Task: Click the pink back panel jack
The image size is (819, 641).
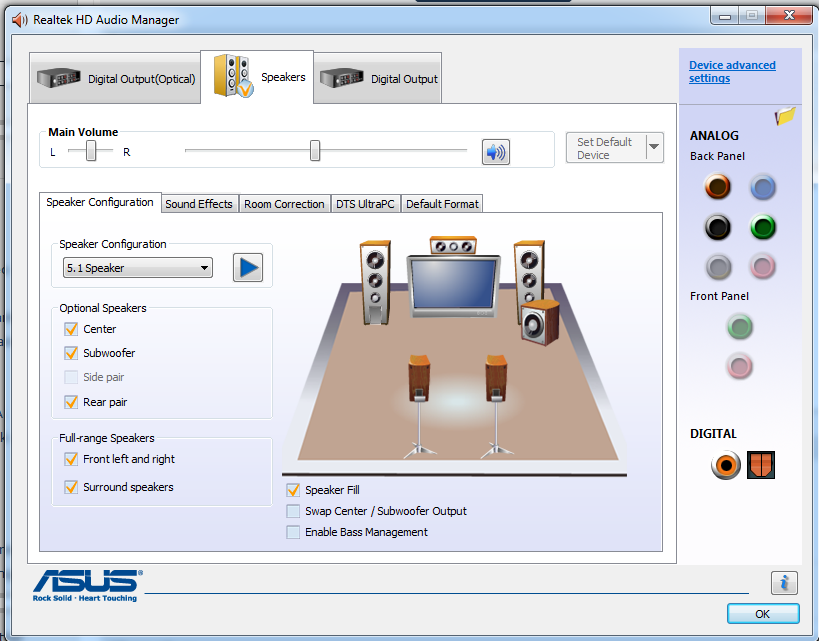Action: pyautogui.click(x=763, y=266)
